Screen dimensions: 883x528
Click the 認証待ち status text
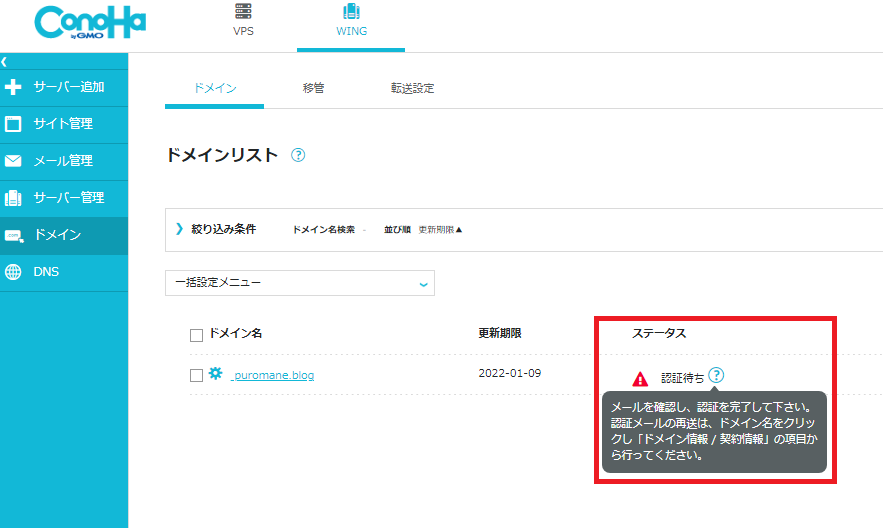pos(682,378)
